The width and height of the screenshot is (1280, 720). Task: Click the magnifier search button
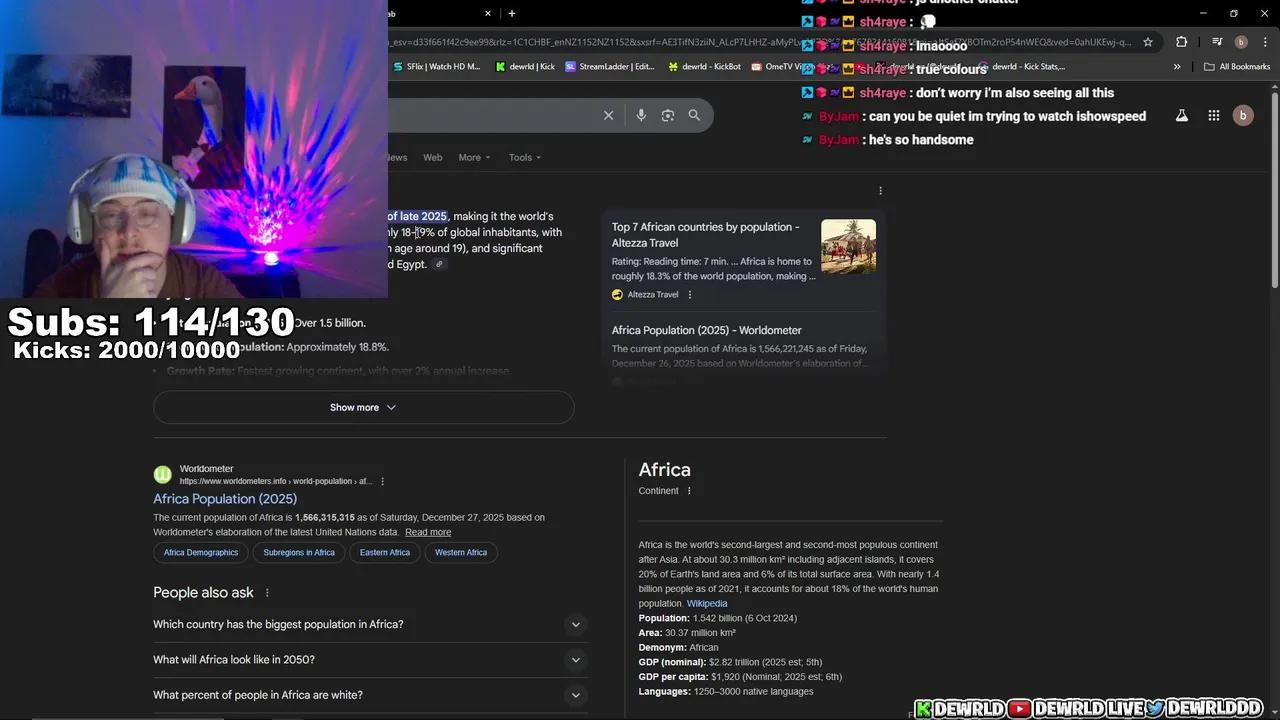click(x=694, y=115)
